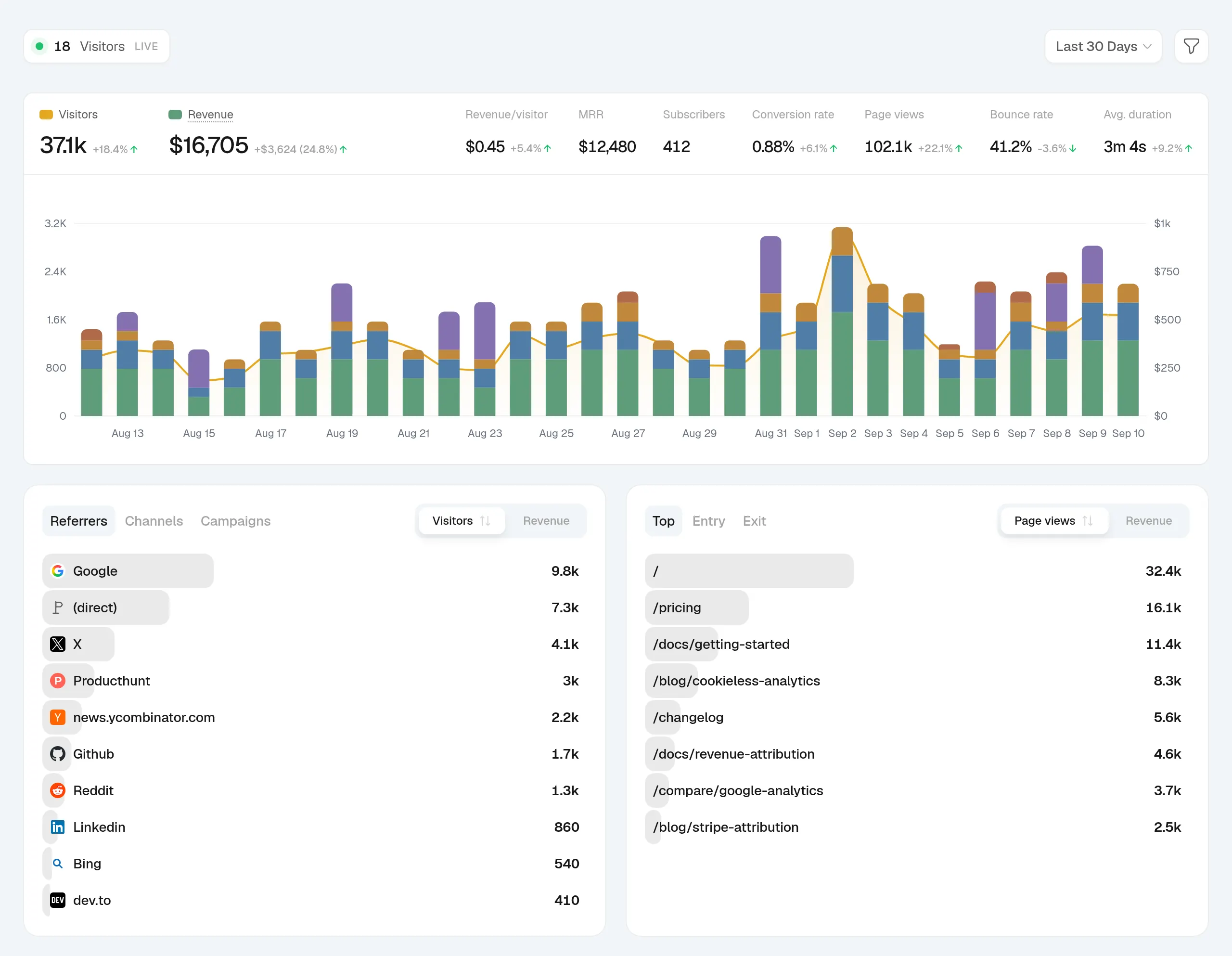Click the /docs/revenue-attribution row
This screenshot has width=1232, height=956.
(917, 754)
